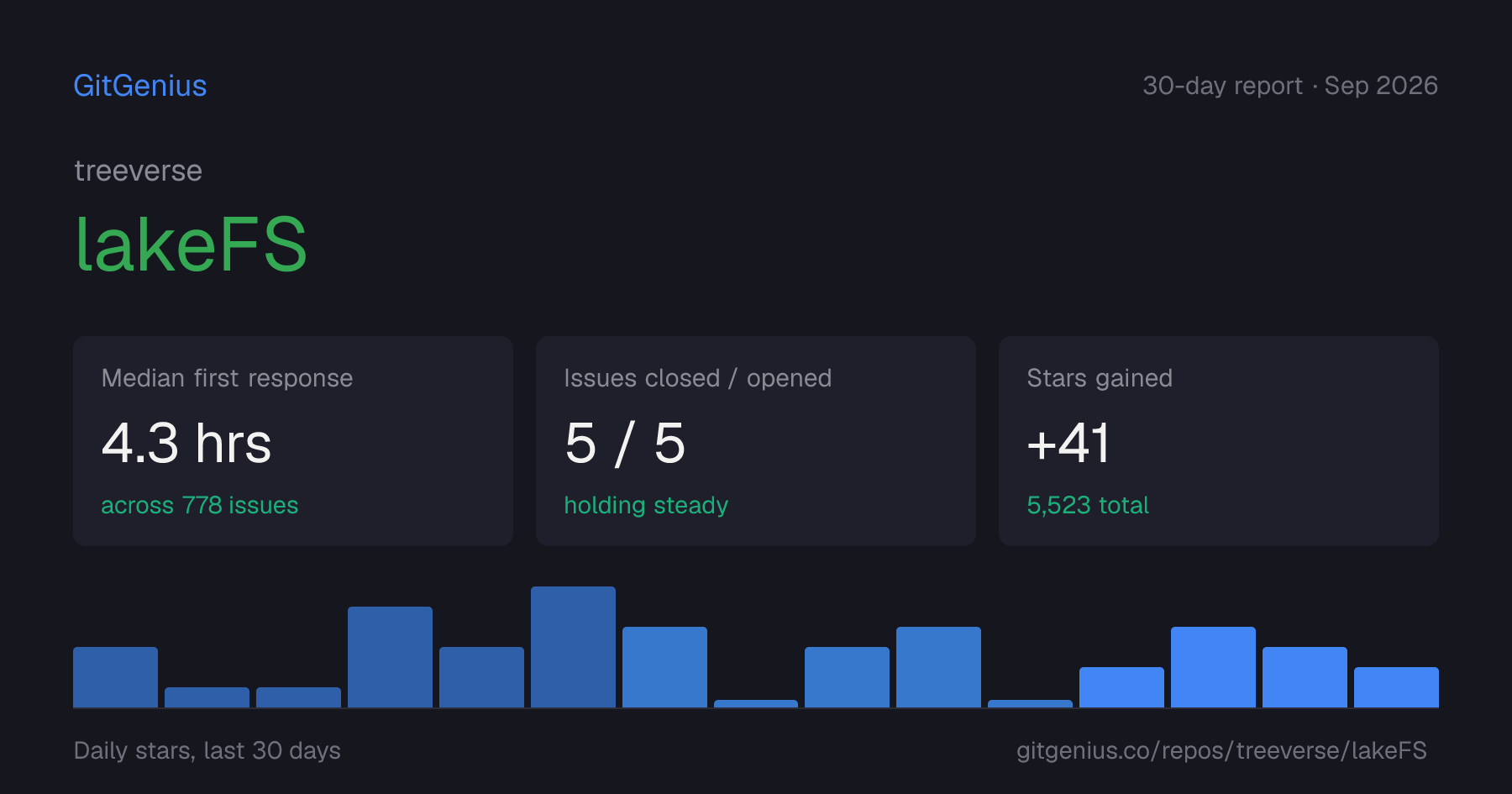Click the Daily stars, last 30 days caption

tap(207, 750)
